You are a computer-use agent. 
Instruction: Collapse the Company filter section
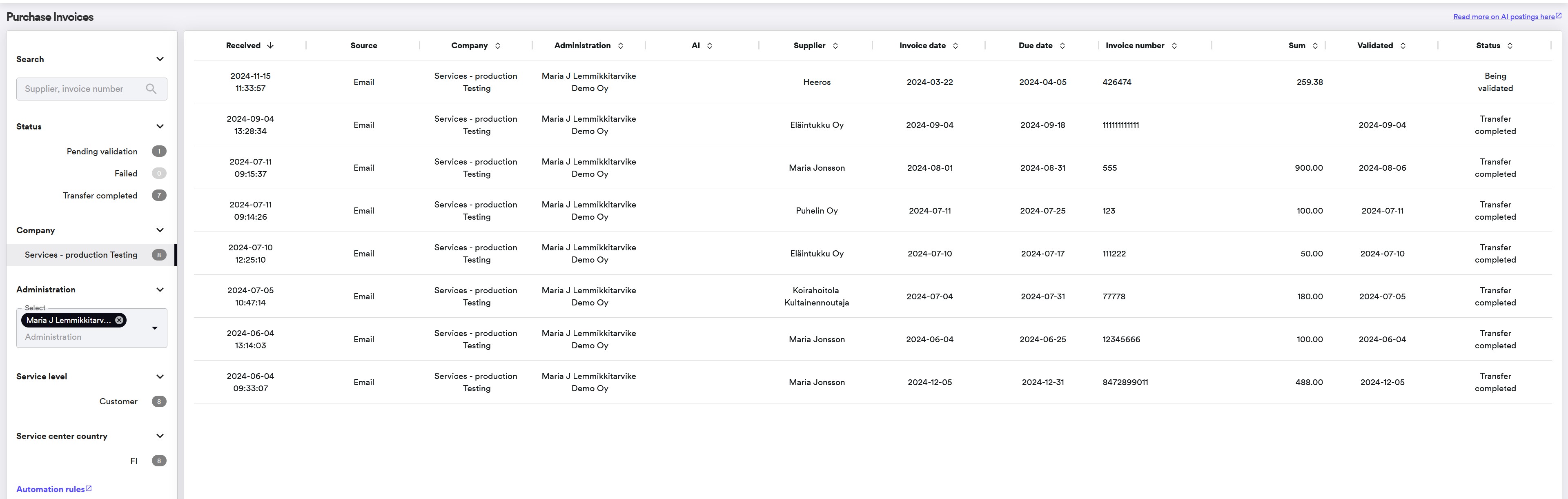click(x=160, y=230)
